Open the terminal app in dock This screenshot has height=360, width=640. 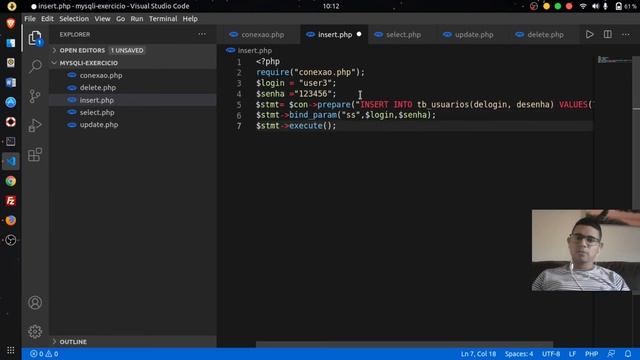point(11,142)
